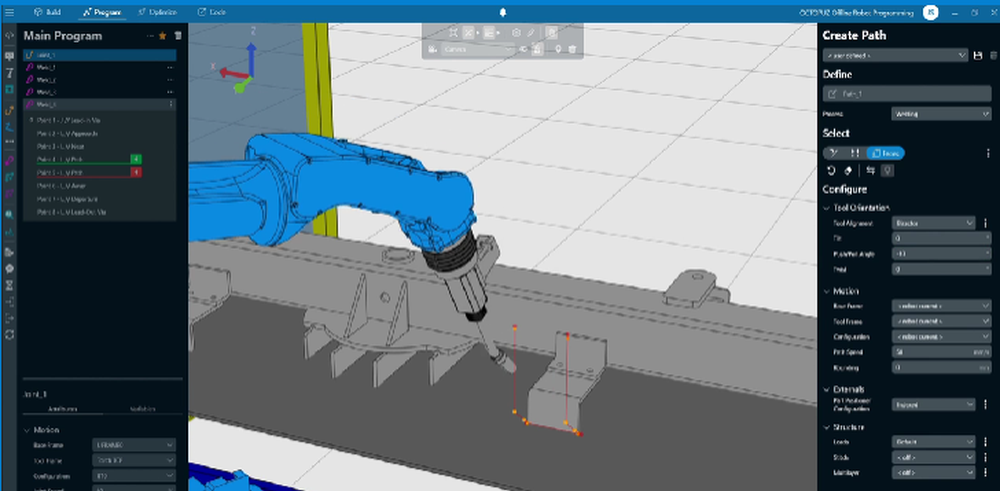Collapse the Externals section
The width and height of the screenshot is (1000, 491).
click(827, 389)
